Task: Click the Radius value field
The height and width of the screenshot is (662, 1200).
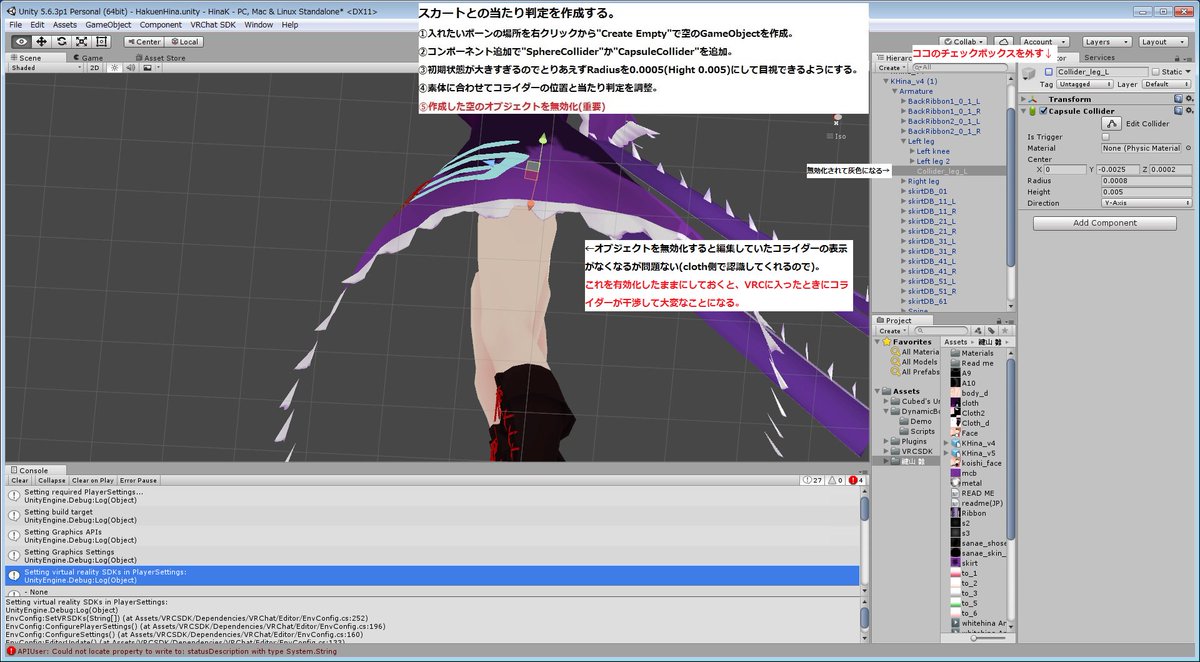Action: pyautogui.click(x=1146, y=181)
